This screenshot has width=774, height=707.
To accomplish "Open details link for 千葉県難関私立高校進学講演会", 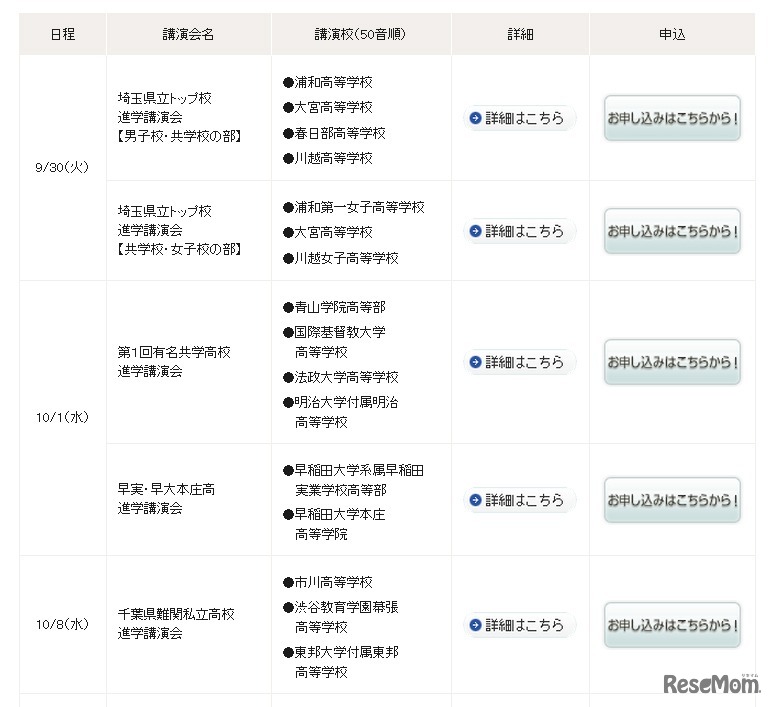I will click(519, 625).
